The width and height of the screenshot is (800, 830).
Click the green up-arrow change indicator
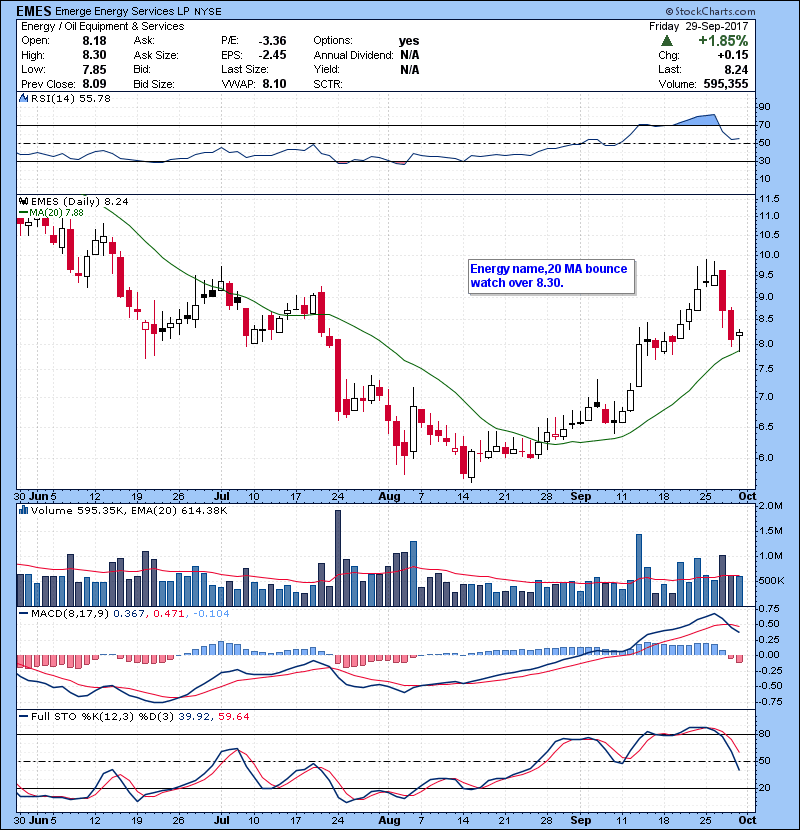coord(667,41)
